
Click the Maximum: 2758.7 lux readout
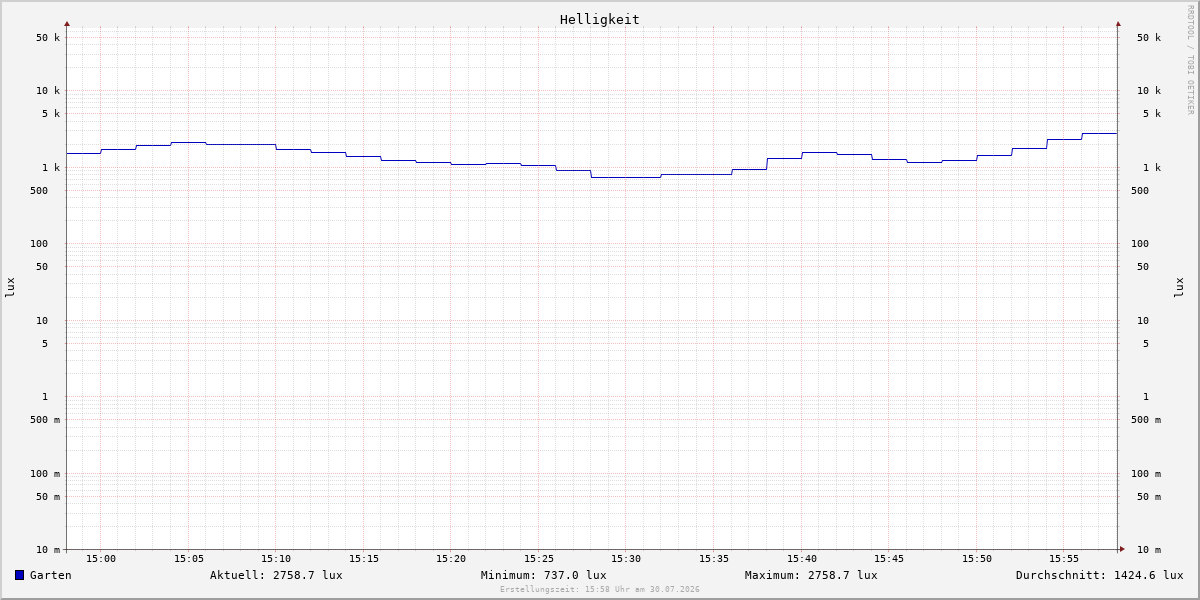[811, 575]
